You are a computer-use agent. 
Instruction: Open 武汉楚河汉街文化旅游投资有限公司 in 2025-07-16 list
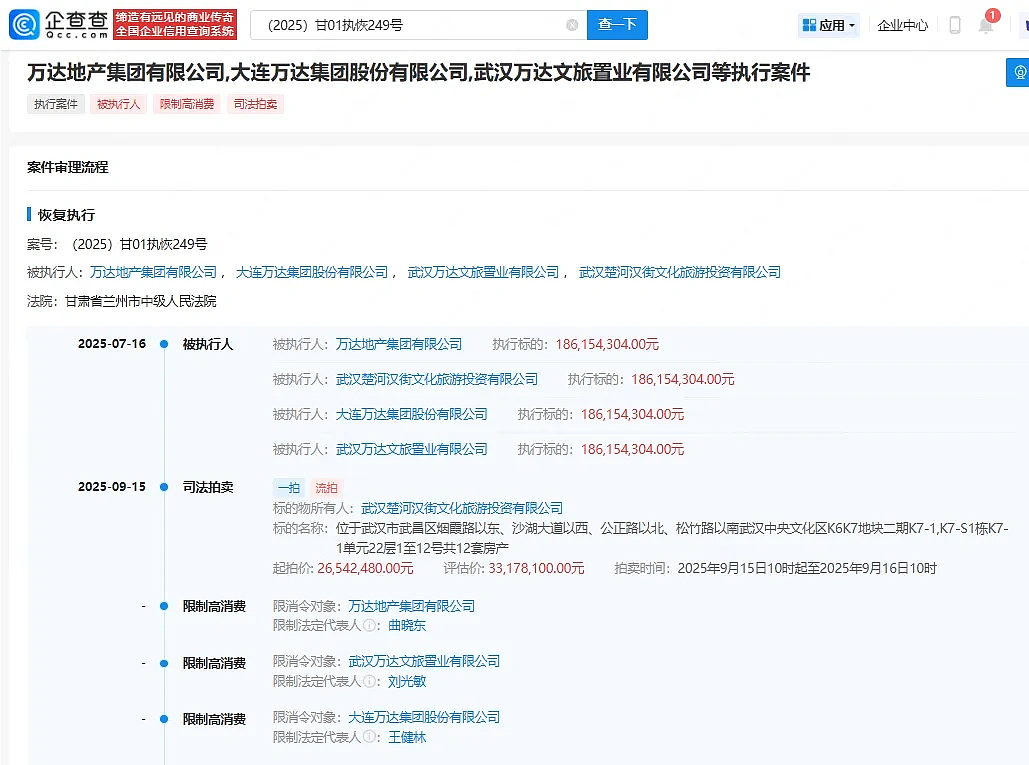[x=437, y=379]
